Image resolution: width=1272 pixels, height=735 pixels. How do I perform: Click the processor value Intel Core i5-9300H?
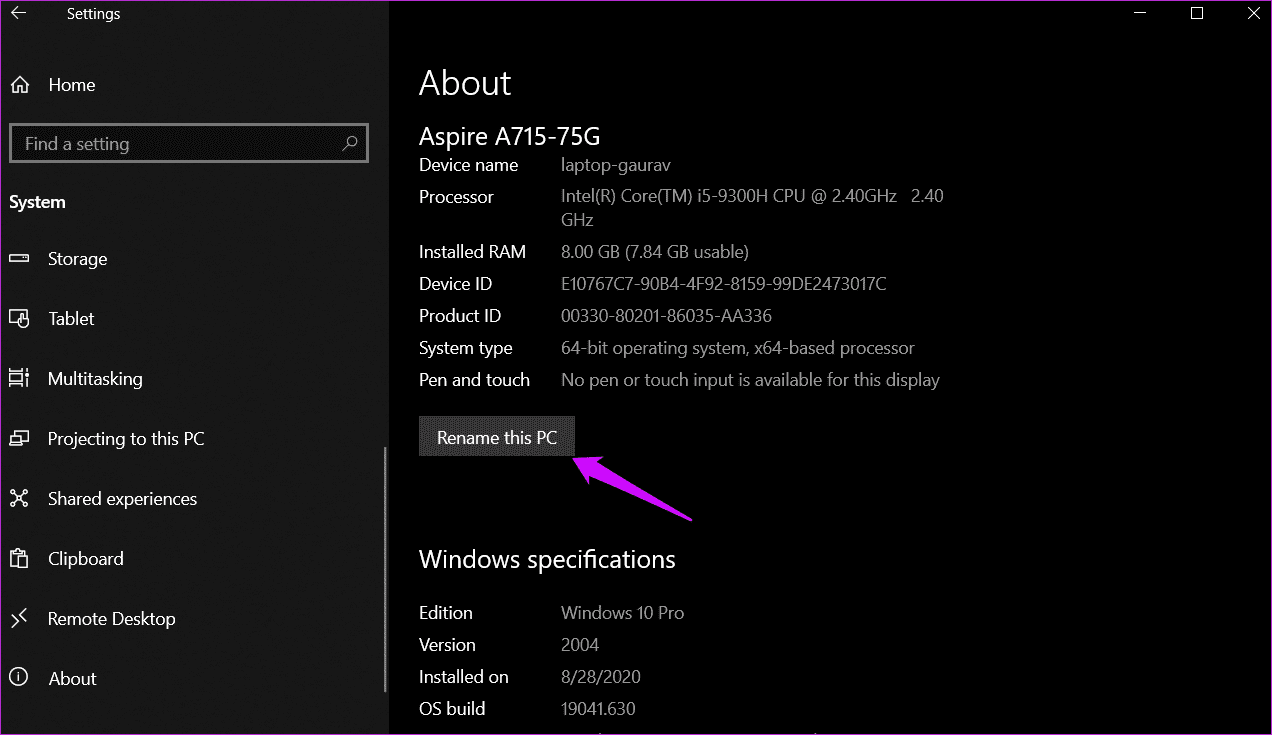pos(752,208)
